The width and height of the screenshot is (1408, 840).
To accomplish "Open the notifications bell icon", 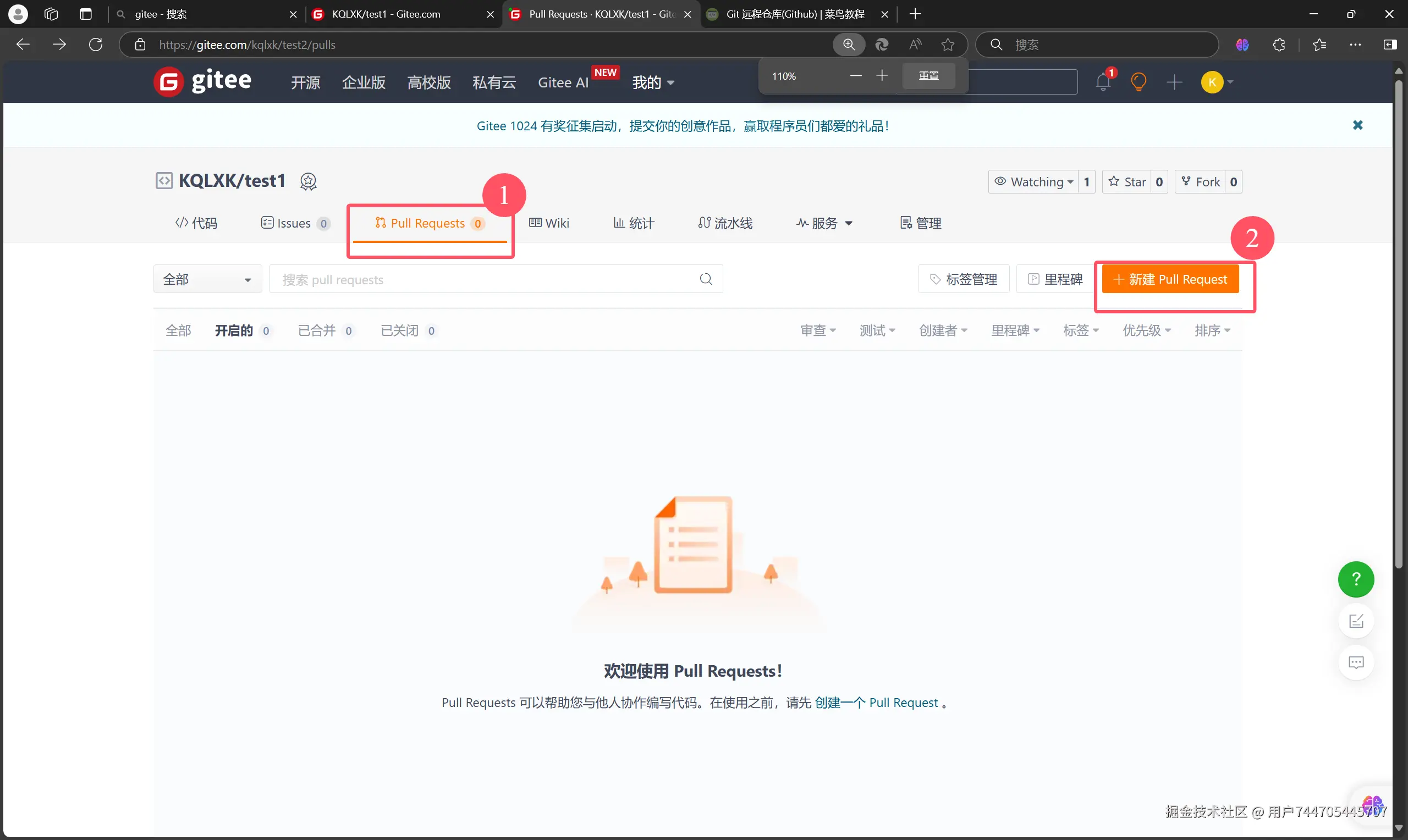I will tap(1102, 82).
